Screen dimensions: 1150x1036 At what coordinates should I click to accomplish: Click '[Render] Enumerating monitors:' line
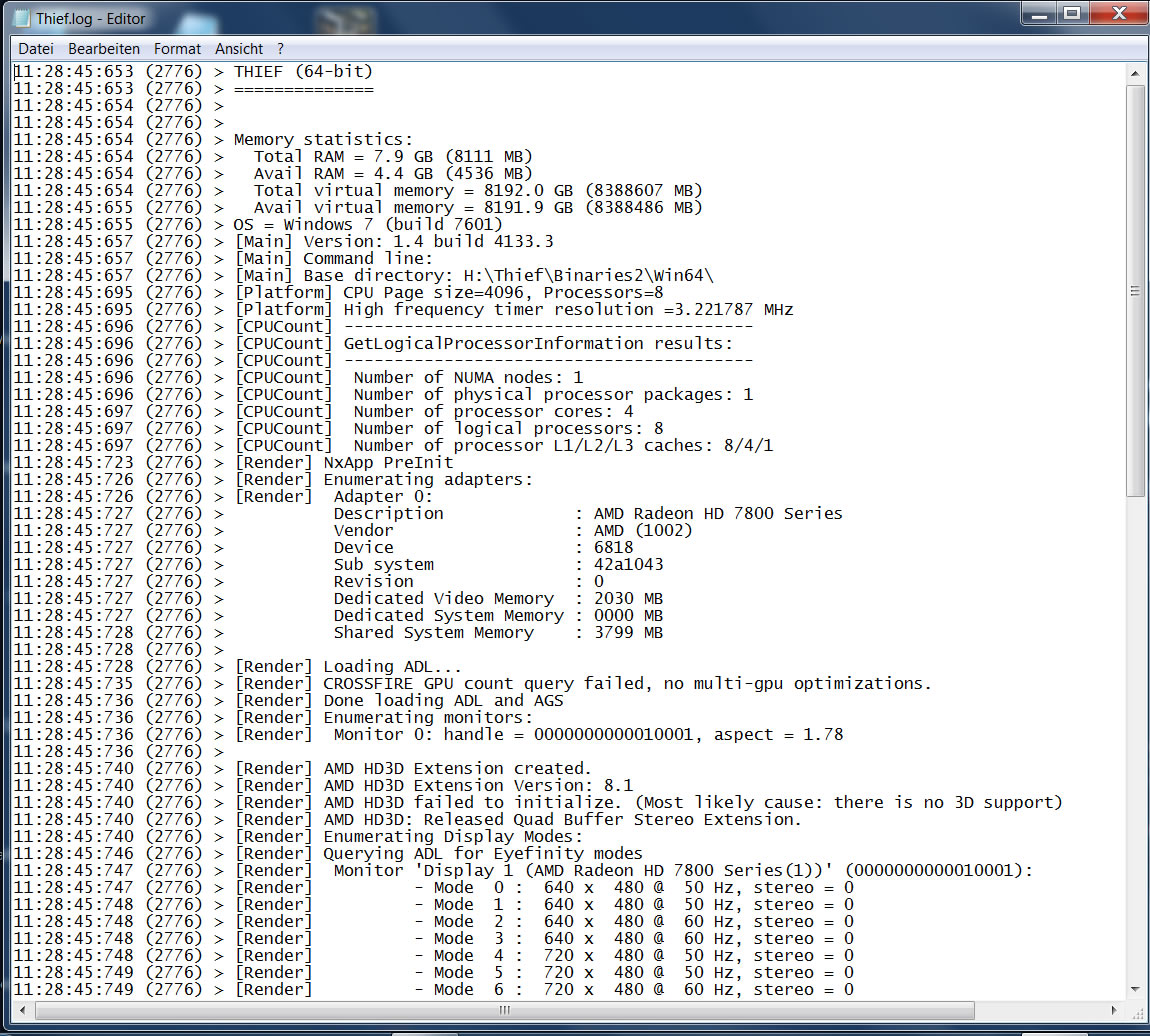click(384, 718)
